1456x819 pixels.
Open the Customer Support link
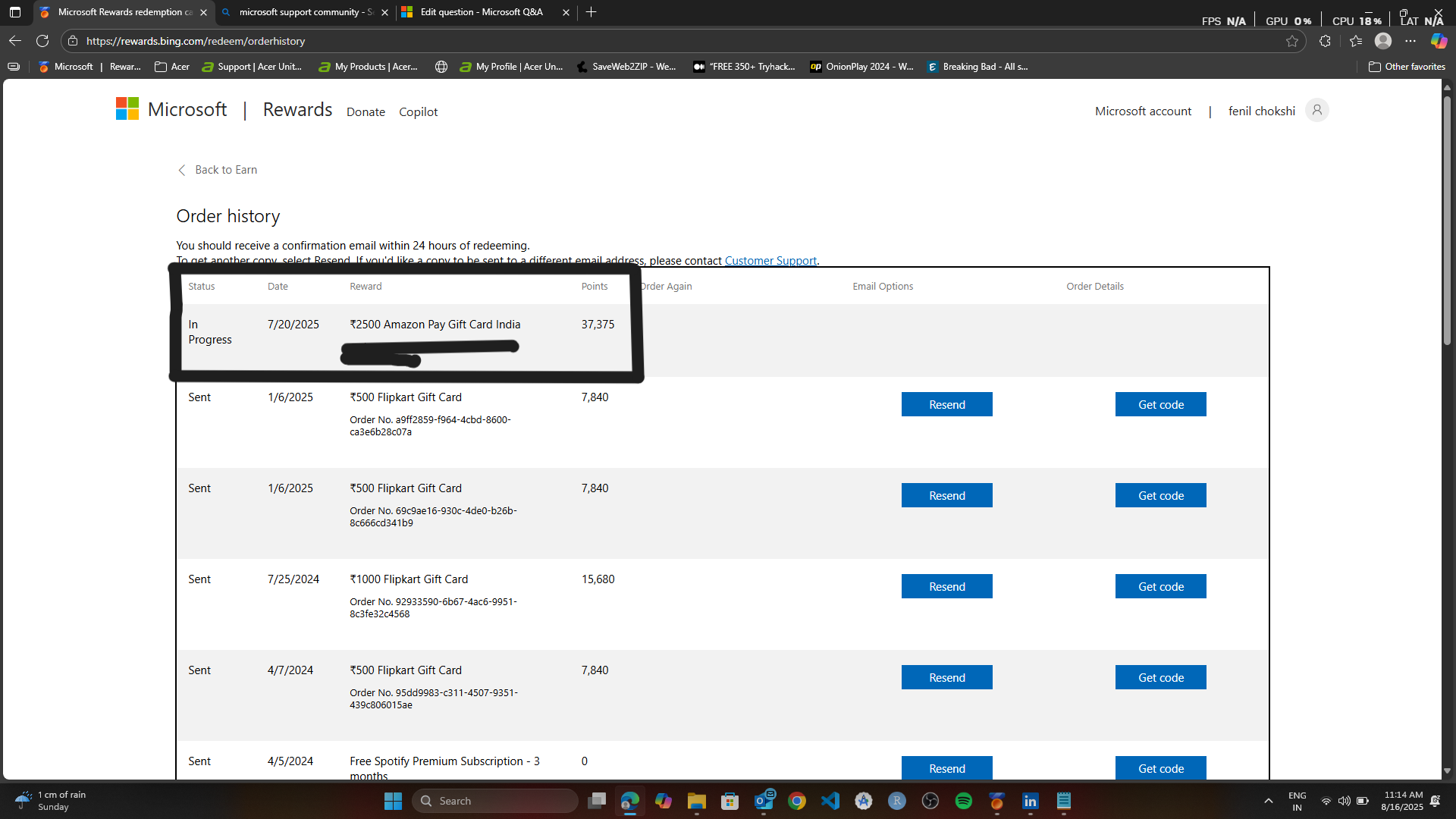point(770,261)
